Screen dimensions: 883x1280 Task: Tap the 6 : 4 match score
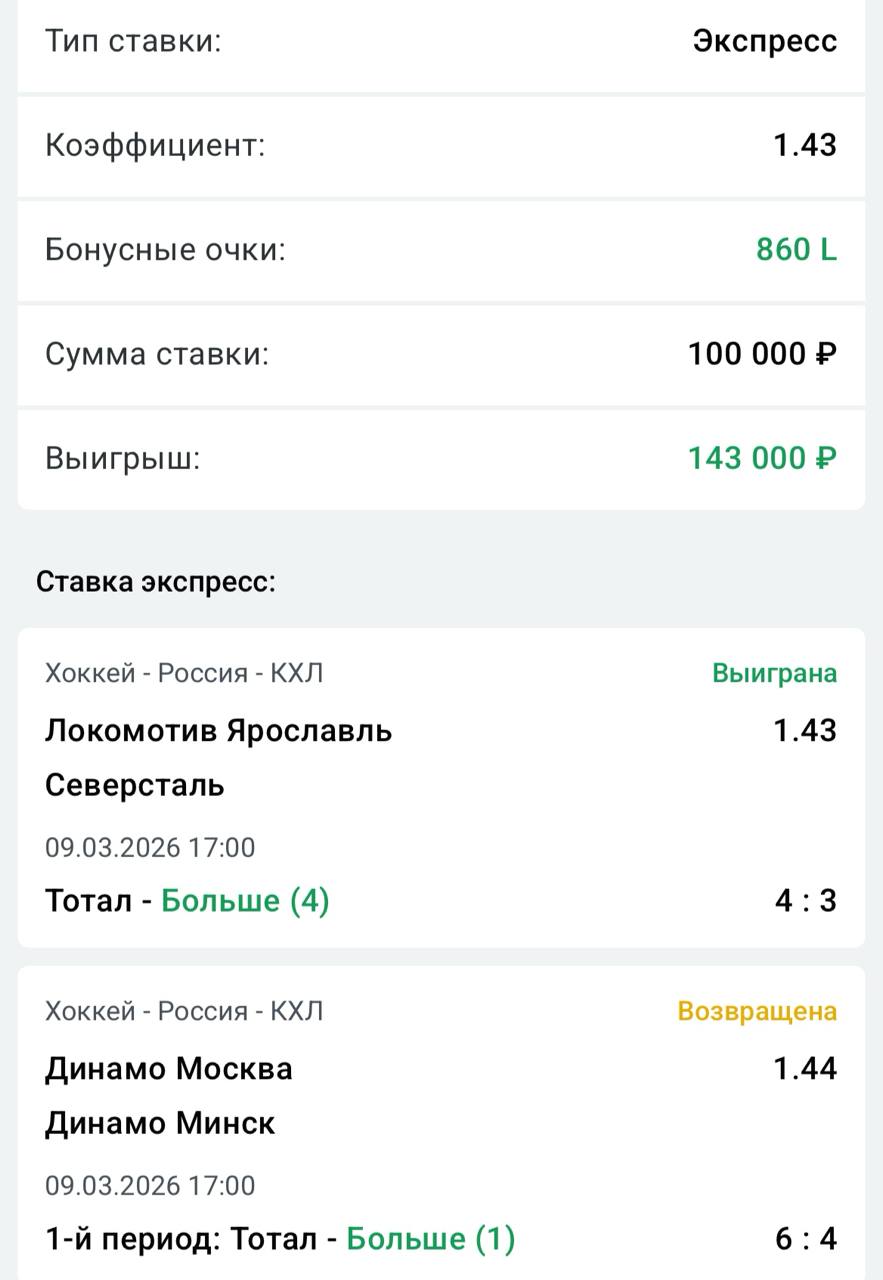805,1239
